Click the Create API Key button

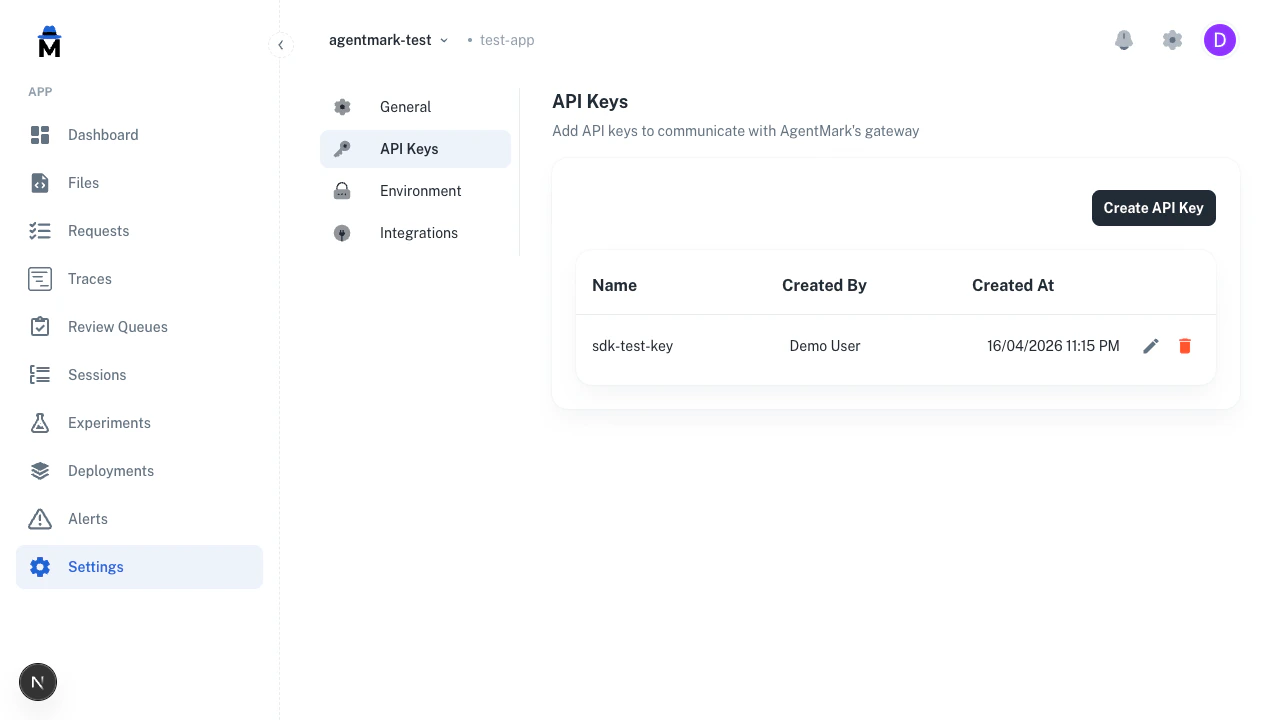coord(1153,208)
